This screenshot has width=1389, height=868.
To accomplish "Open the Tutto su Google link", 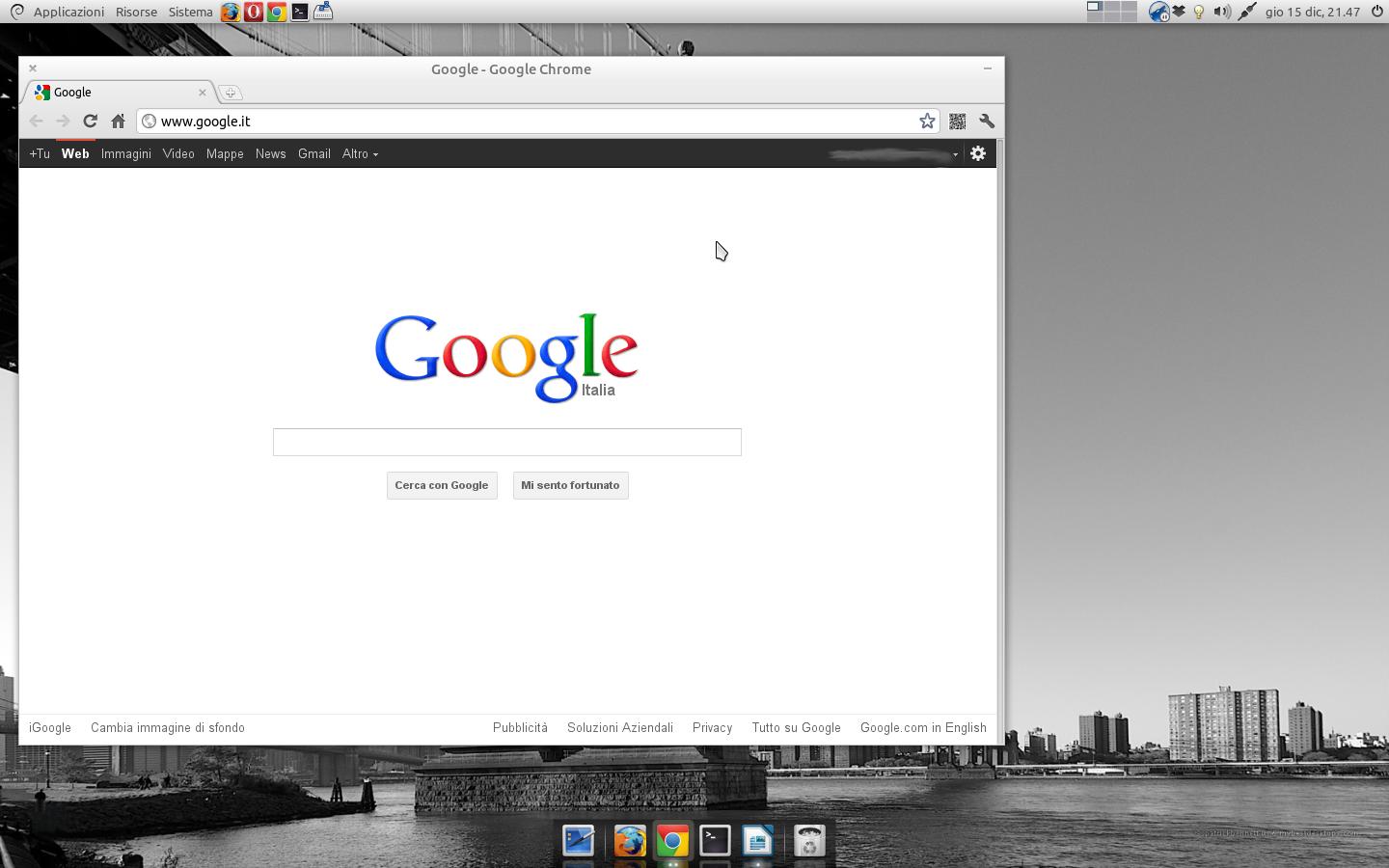I will pyautogui.click(x=797, y=728).
